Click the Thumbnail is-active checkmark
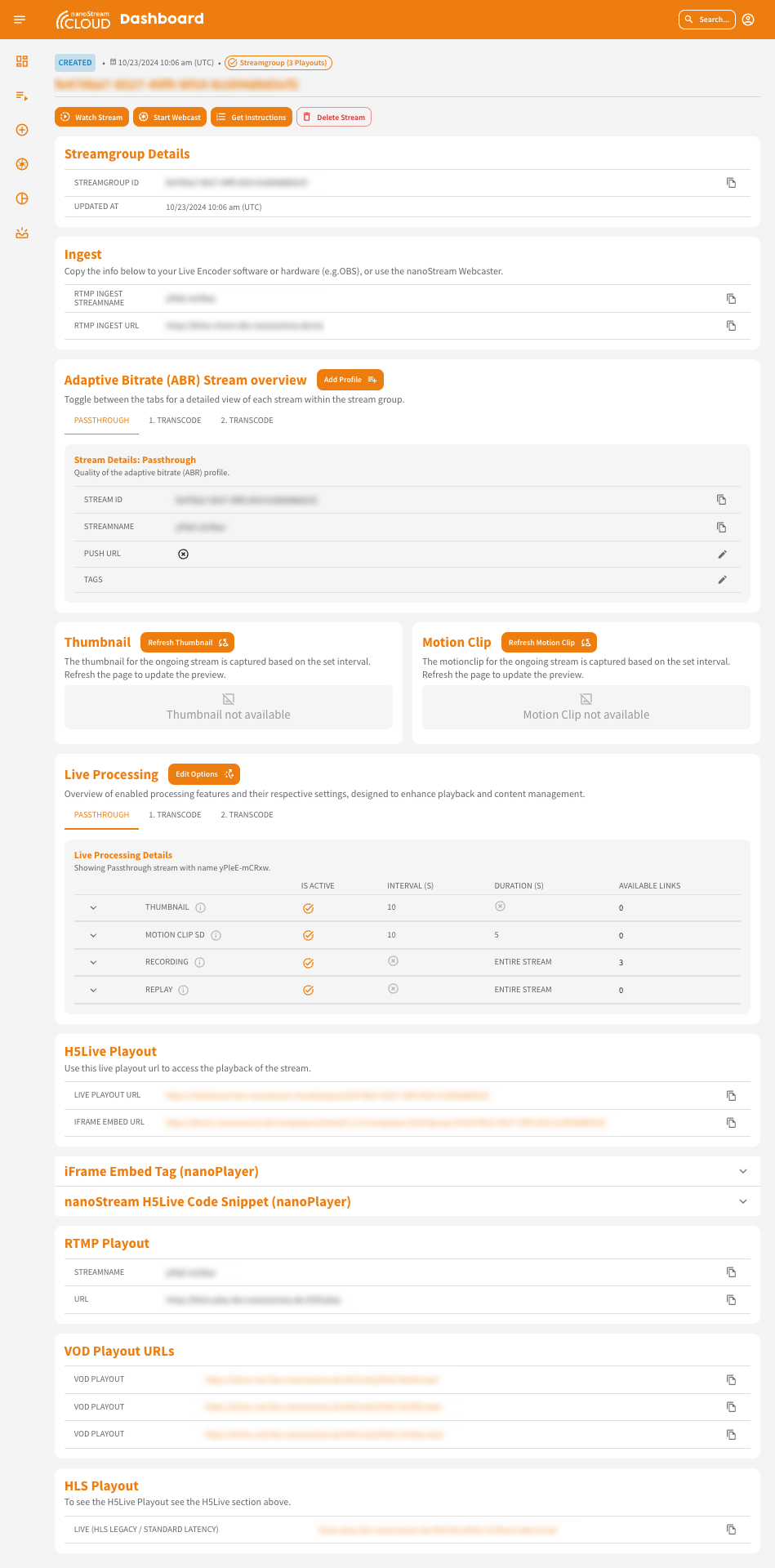775x1568 pixels. 309,908
